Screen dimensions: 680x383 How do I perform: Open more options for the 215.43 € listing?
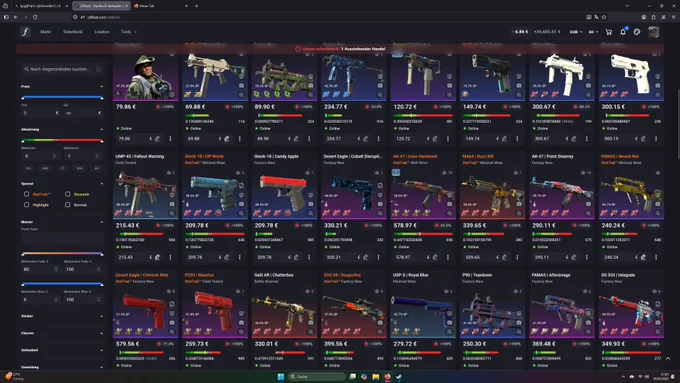(x=170, y=257)
